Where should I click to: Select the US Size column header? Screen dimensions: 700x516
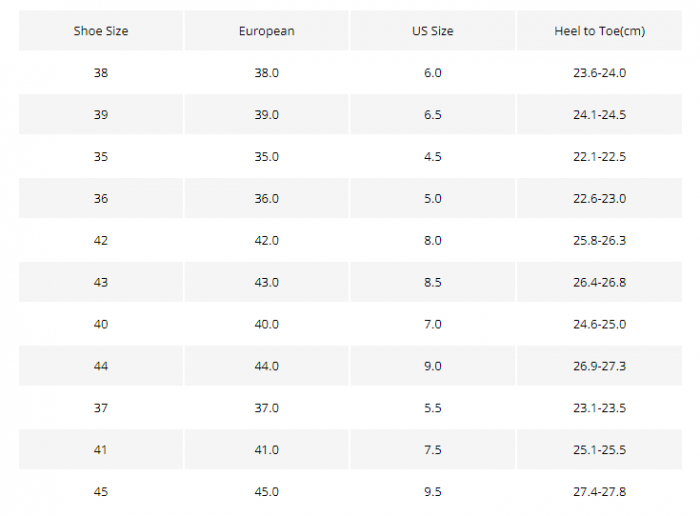point(432,31)
